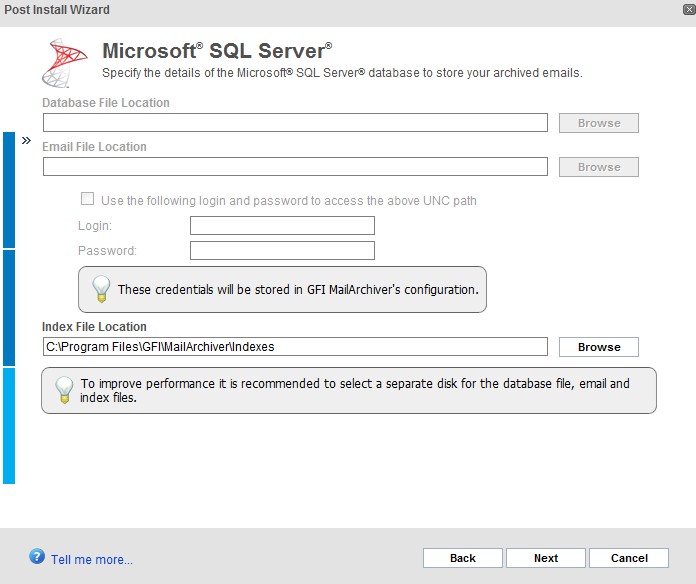
Task: Enable the UNC path login and password checkbox
Action: [87, 198]
